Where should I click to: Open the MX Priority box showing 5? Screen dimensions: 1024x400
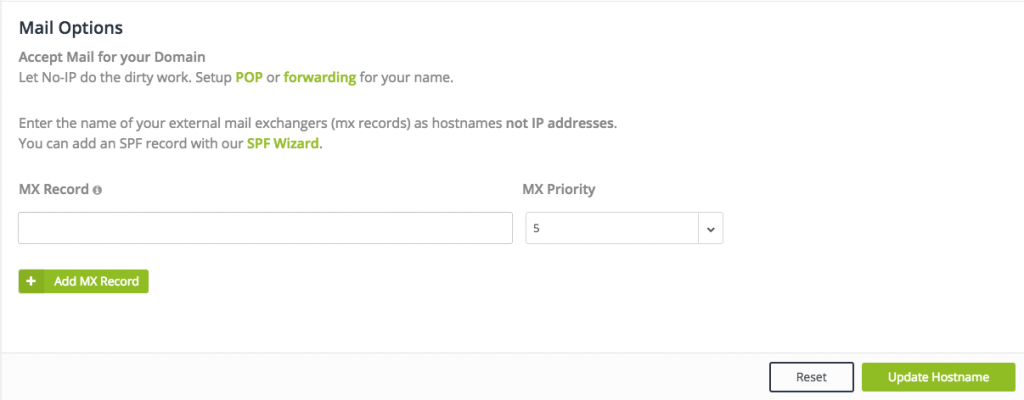624,228
